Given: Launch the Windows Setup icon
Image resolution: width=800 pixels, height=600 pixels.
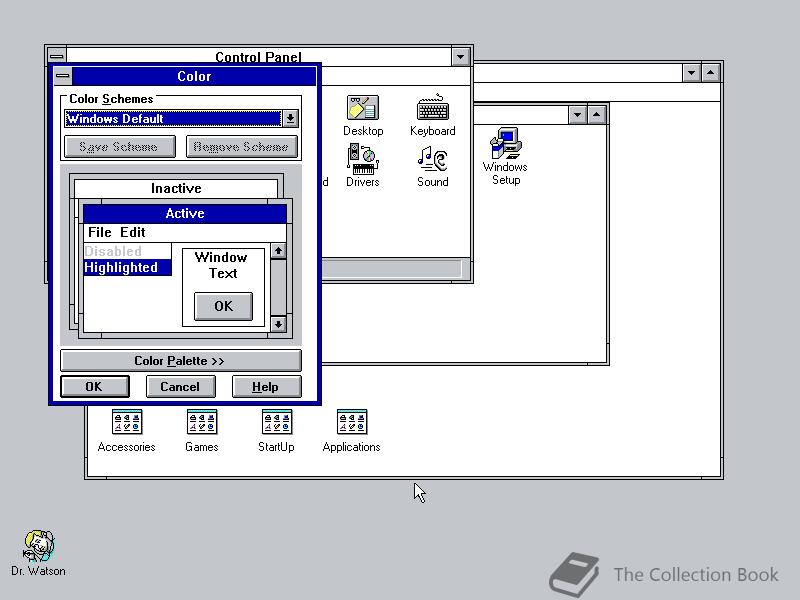Looking at the screenshot, I should click(x=506, y=157).
